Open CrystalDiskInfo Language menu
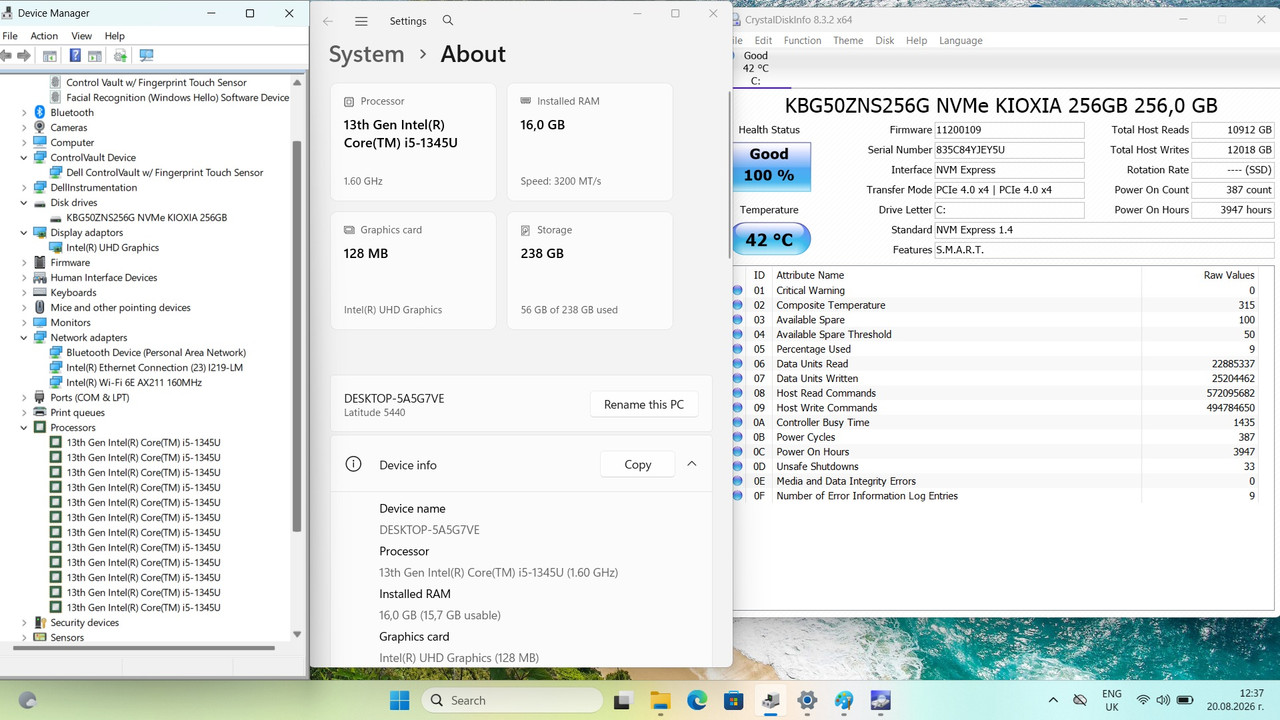Screen dimensions: 1280x720 coord(961,41)
